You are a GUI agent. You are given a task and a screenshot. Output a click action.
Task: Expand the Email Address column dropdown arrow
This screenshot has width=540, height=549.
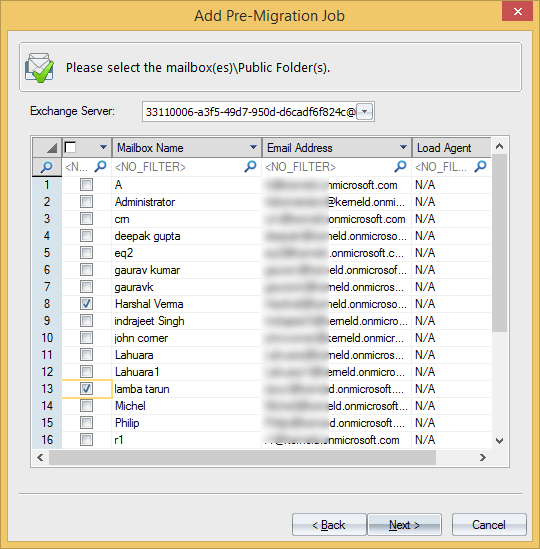[403, 147]
